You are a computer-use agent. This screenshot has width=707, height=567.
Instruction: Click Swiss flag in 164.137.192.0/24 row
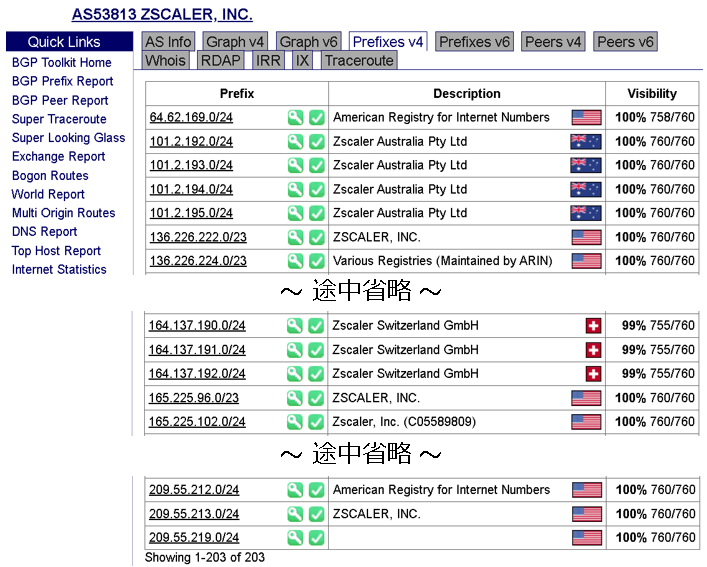tap(593, 374)
